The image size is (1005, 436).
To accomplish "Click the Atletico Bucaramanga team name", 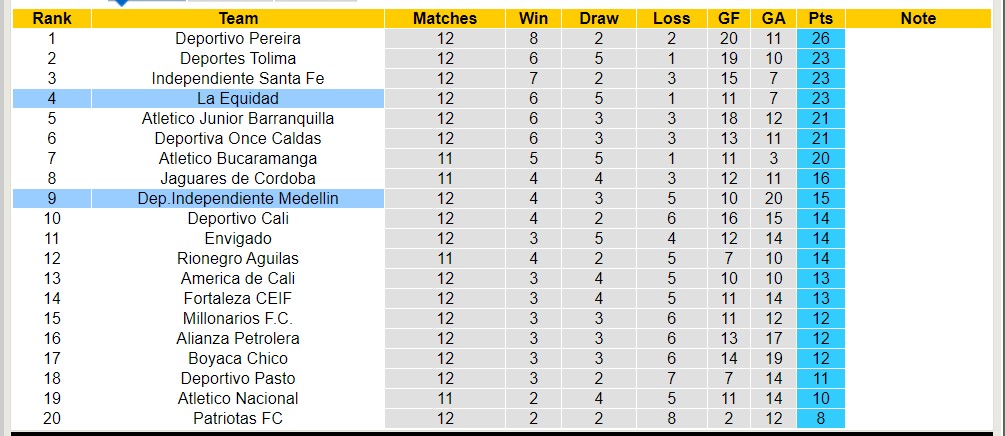I will pos(238,158).
